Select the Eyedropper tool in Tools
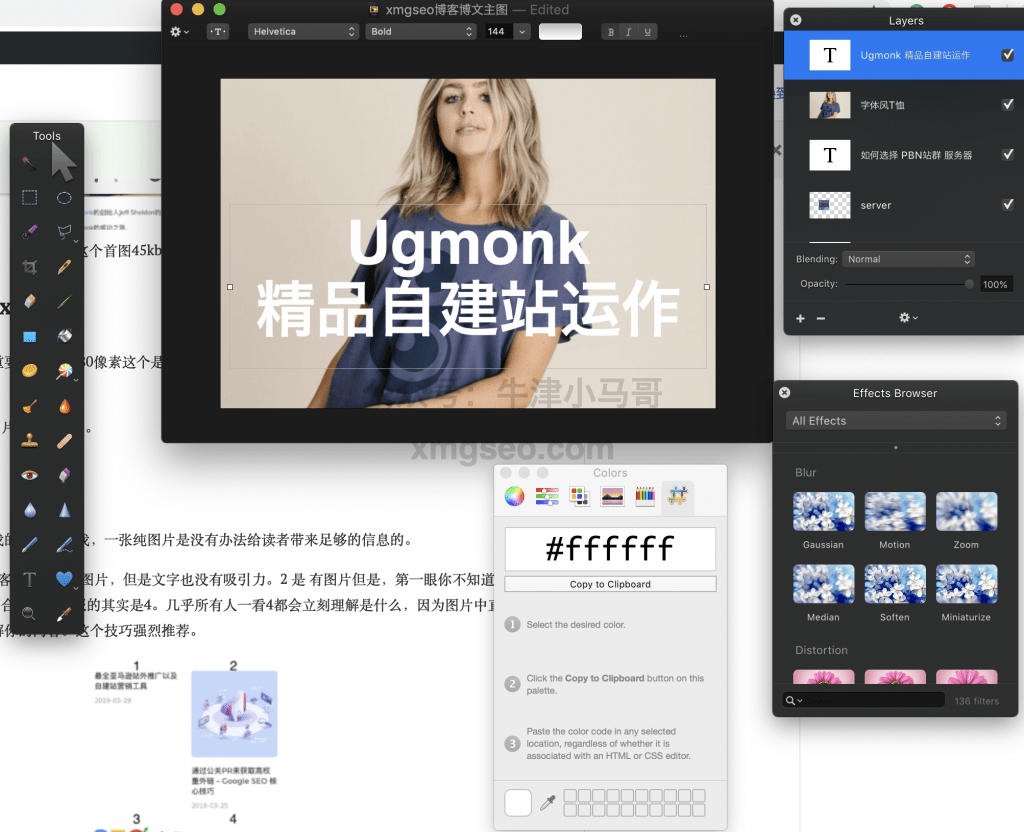The image size is (1024, 832). [64, 613]
